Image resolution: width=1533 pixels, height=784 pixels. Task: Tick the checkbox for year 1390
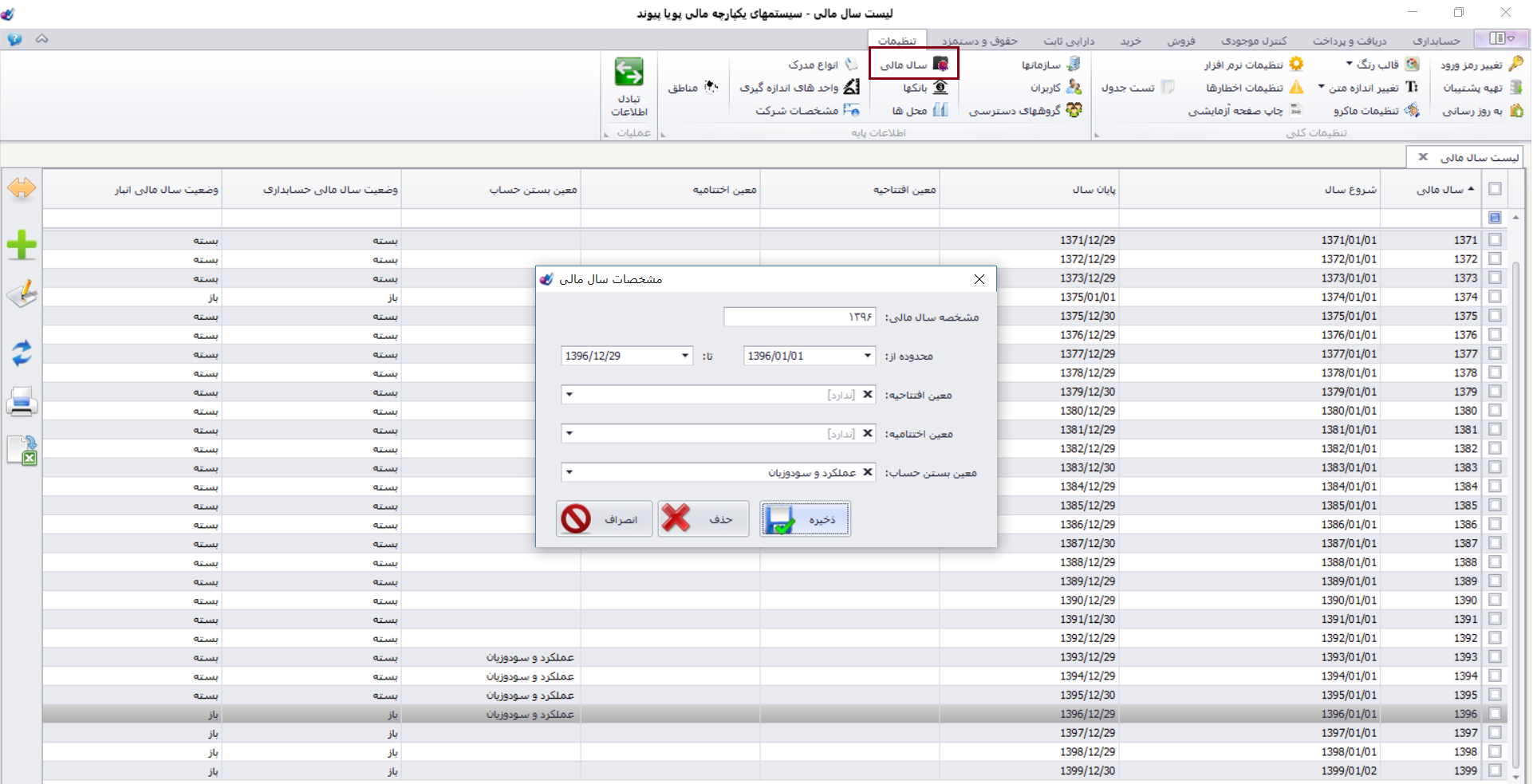click(x=1495, y=601)
